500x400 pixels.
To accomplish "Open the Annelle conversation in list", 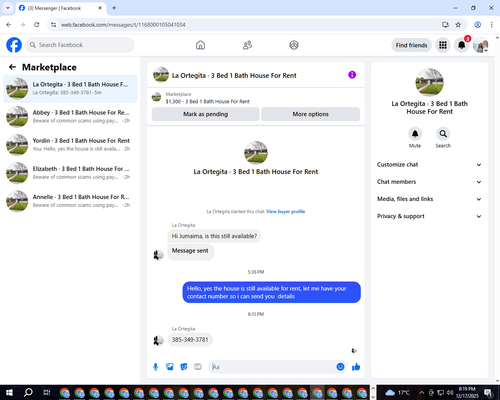I will 70,201.
